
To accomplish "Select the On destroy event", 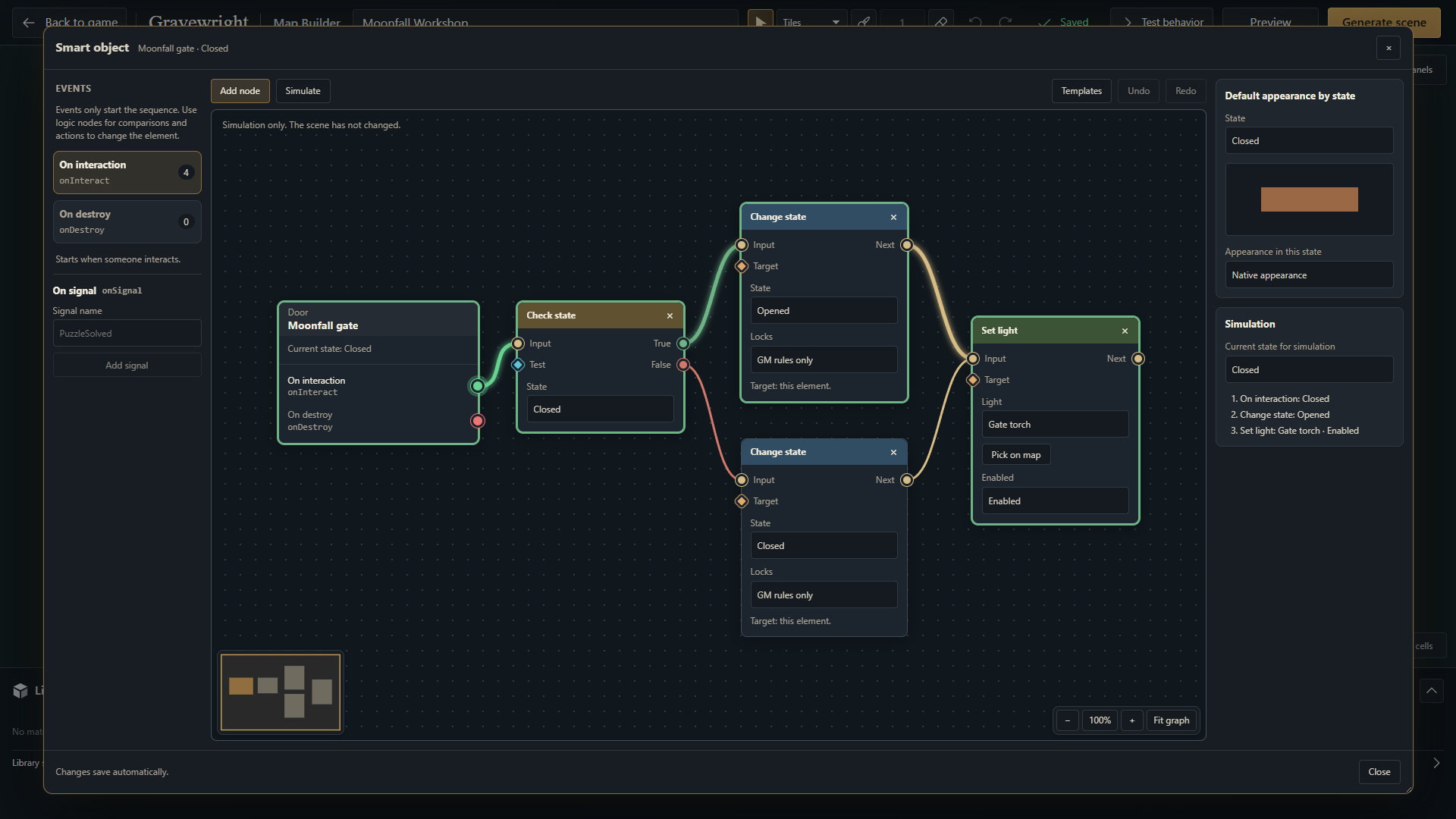I will coord(127,221).
